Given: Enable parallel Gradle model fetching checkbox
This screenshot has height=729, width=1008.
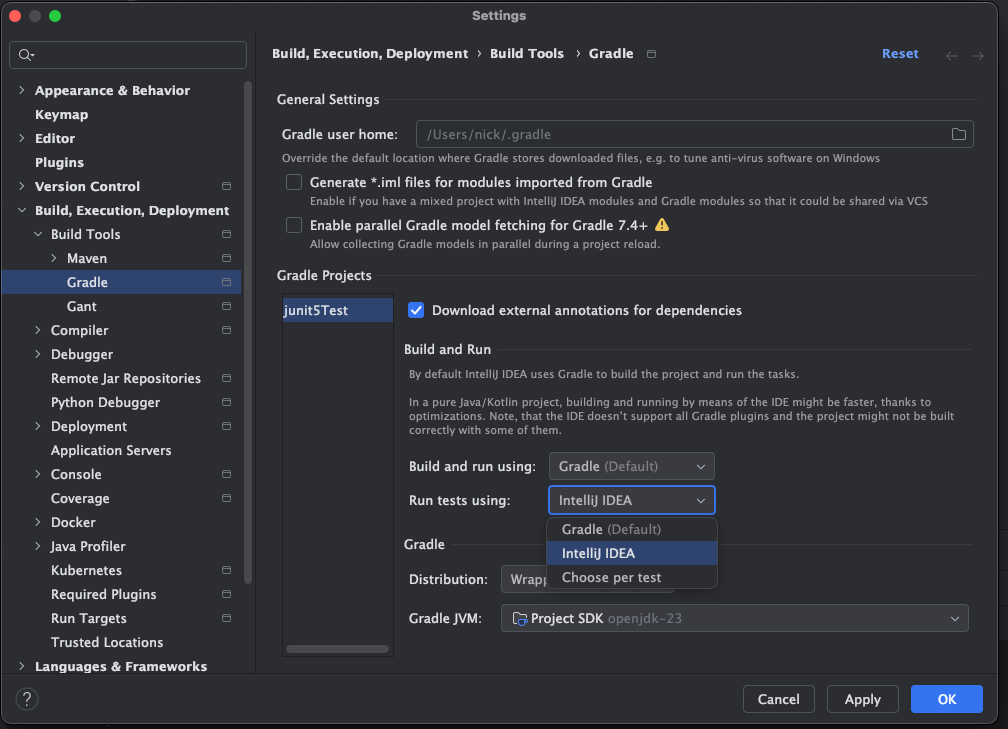Looking at the screenshot, I should (x=294, y=225).
